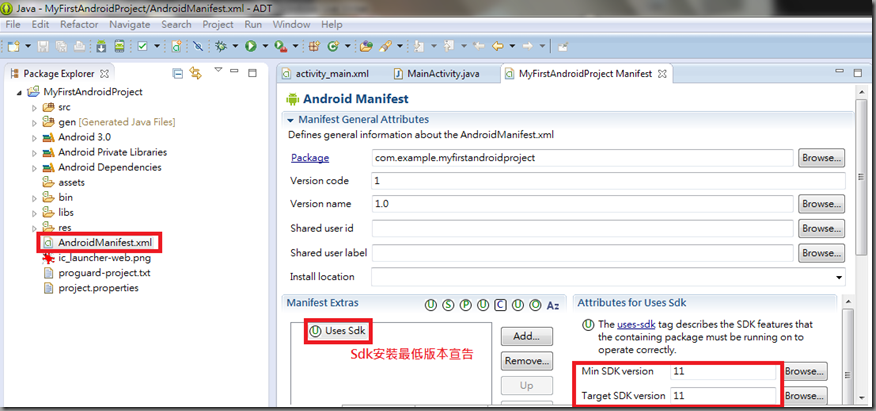Open the uses-sdk hyperlink
876x411 pixels.
click(x=636, y=324)
